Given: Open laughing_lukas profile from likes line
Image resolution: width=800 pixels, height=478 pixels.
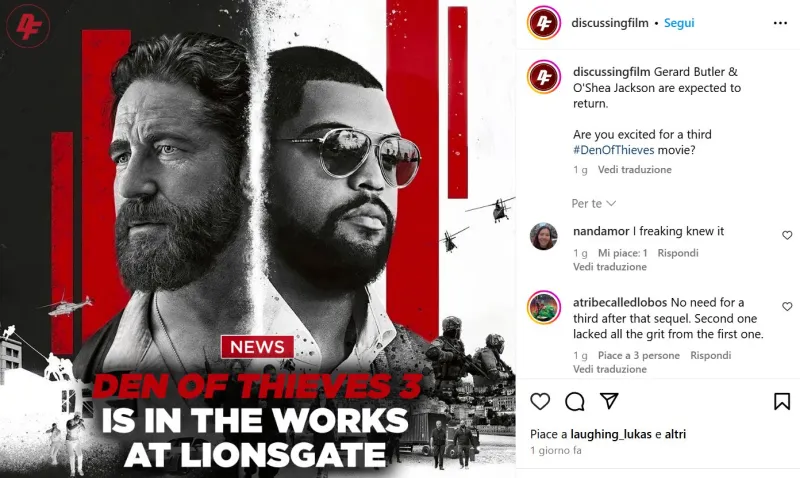Looking at the screenshot, I should click(x=611, y=434).
